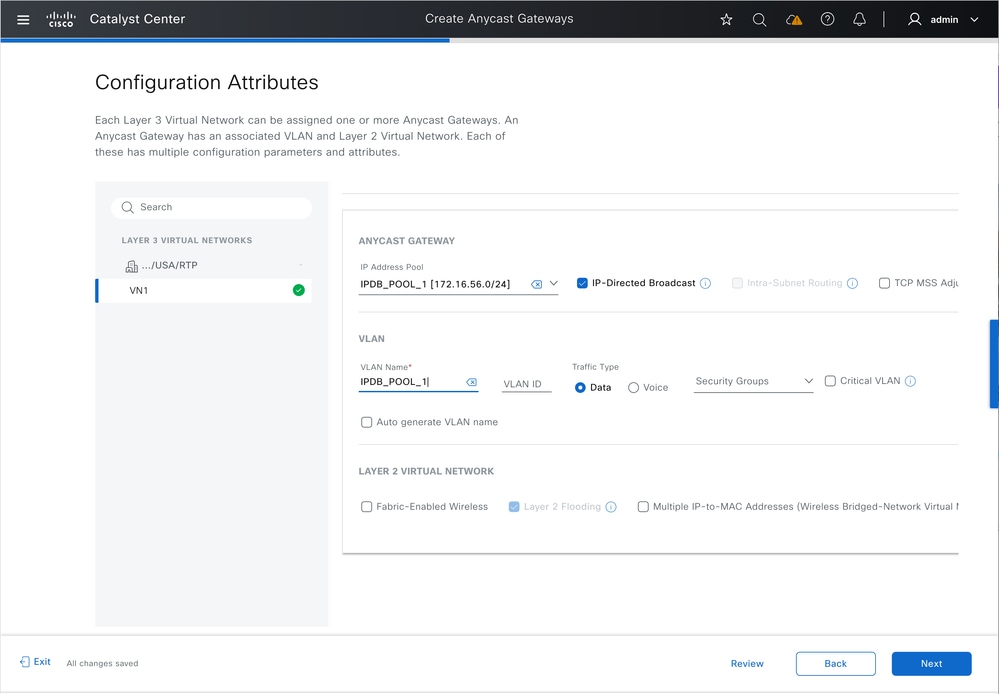Screen dimensions: 999x694
Task: Click the All changes saved status
Action: pos(102,663)
